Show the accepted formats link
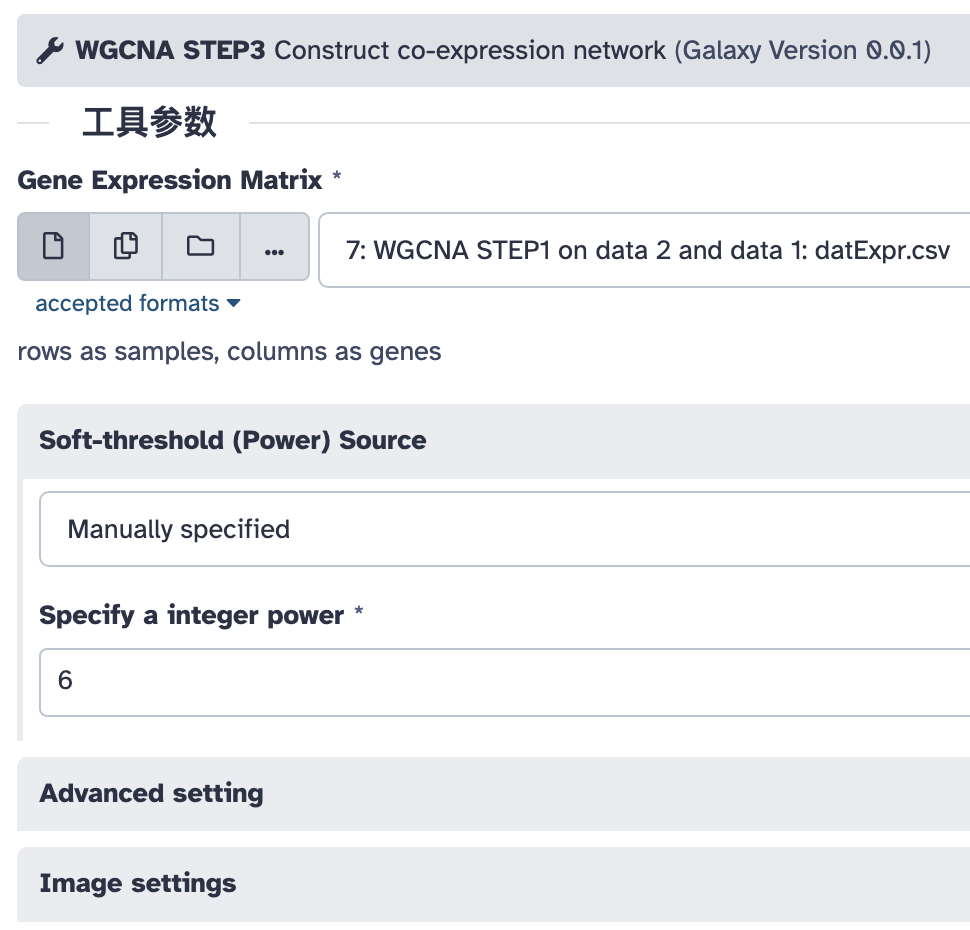The height and width of the screenshot is (930, 970). 127,304
